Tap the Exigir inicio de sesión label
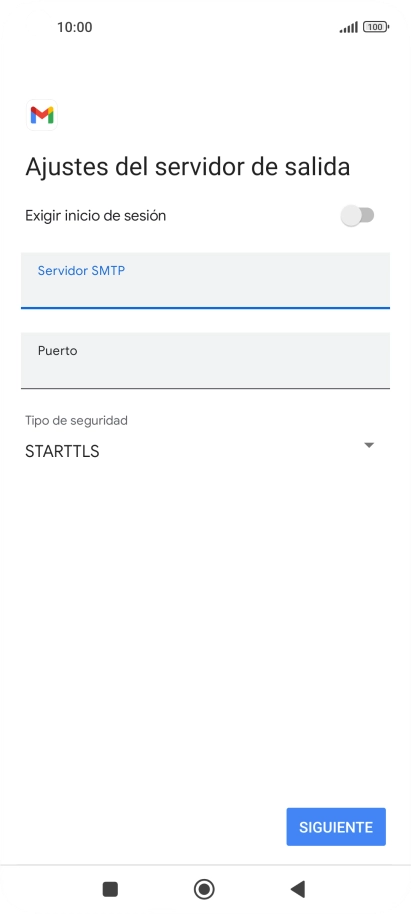The height and width of the screenshot is (914, 411). click(96, 216)
